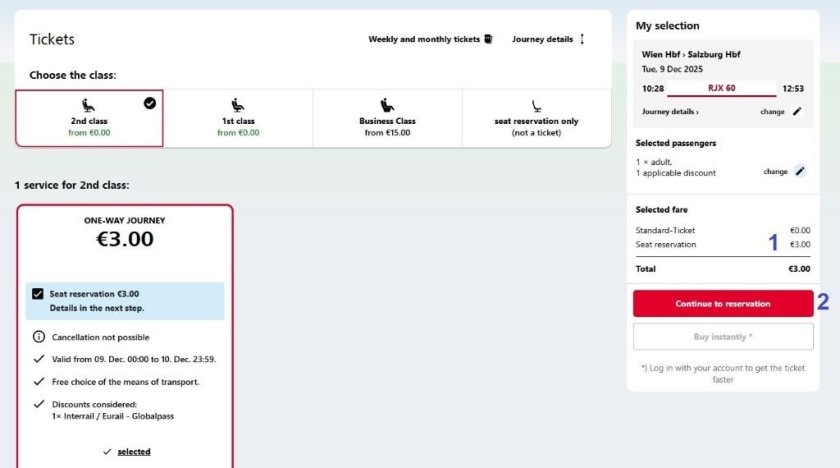The width and height of the screenshot is (840, 468).
Task: Click the Wien Hbf › Salzburg Hbf route text
Action: [x=691, y=54]
